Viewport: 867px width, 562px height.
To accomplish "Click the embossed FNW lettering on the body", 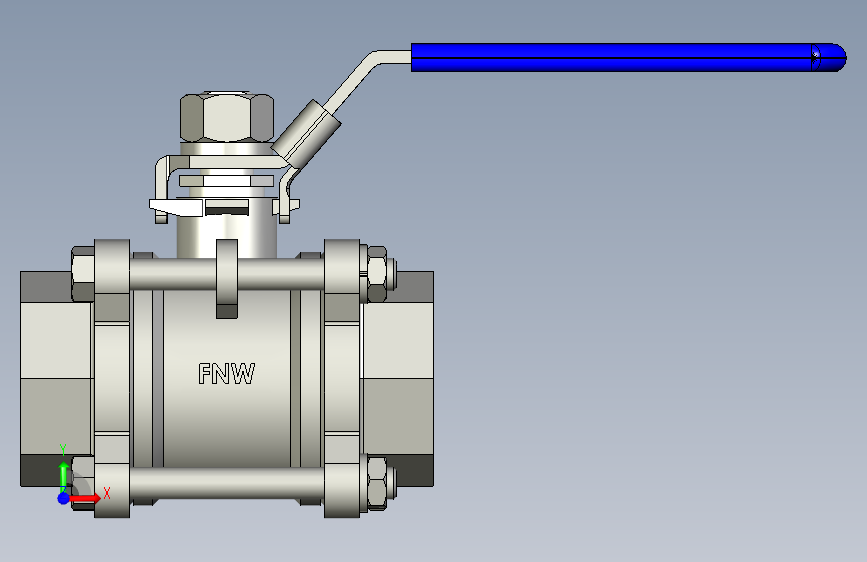I will coord(226,374).
